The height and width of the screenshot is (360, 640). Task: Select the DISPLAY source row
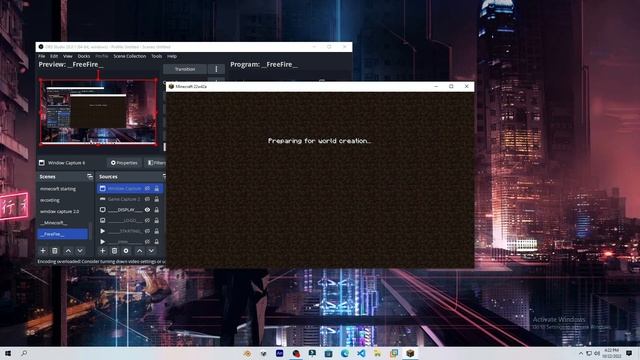[x=130, y=210]
